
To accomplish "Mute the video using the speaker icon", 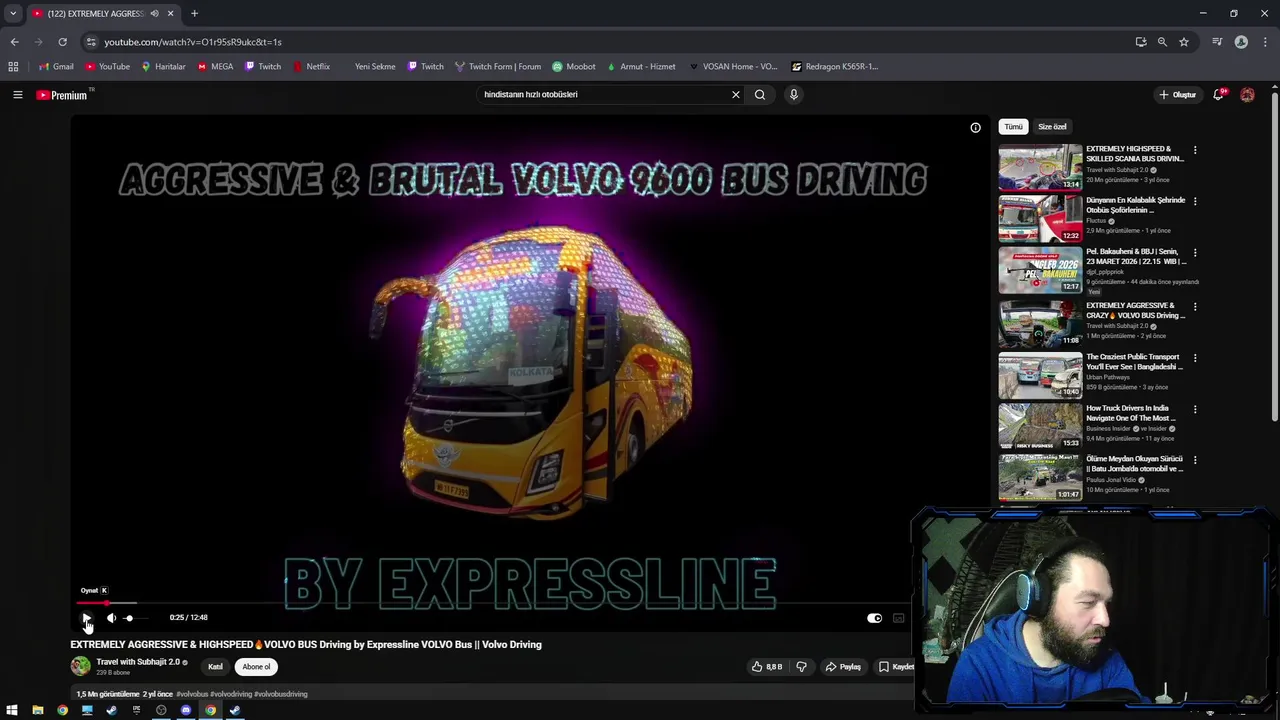I will coord(111,618).
